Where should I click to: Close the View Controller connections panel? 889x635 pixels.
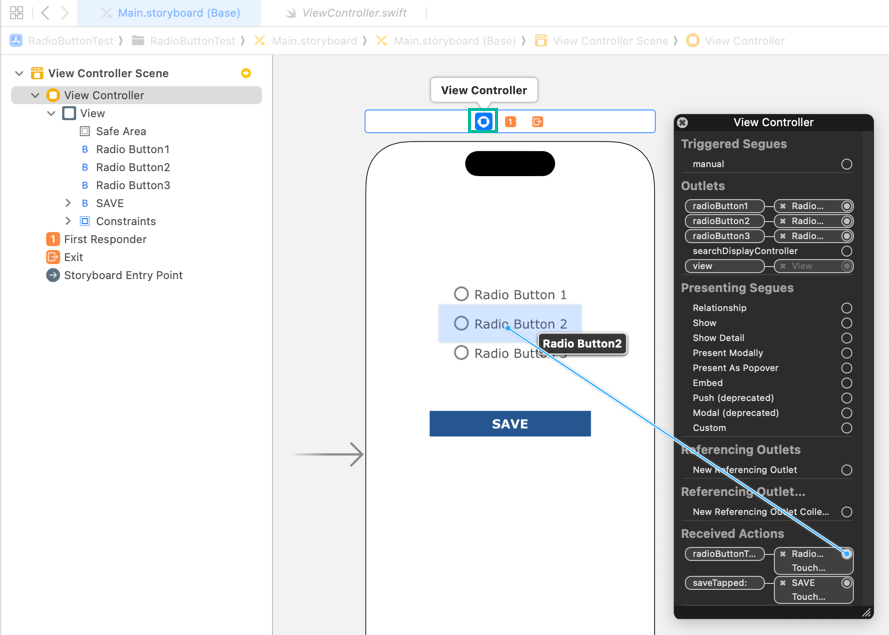pyautogui.click(x=682, y=122)
